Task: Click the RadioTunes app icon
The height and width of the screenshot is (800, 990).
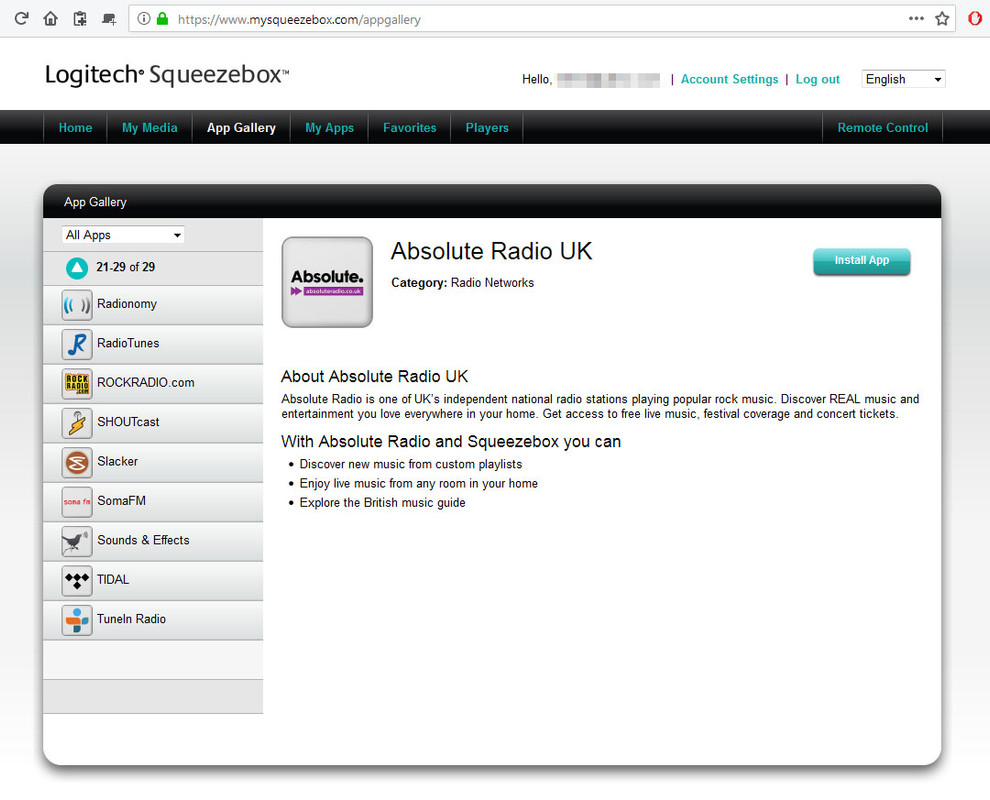Action: 77,344
